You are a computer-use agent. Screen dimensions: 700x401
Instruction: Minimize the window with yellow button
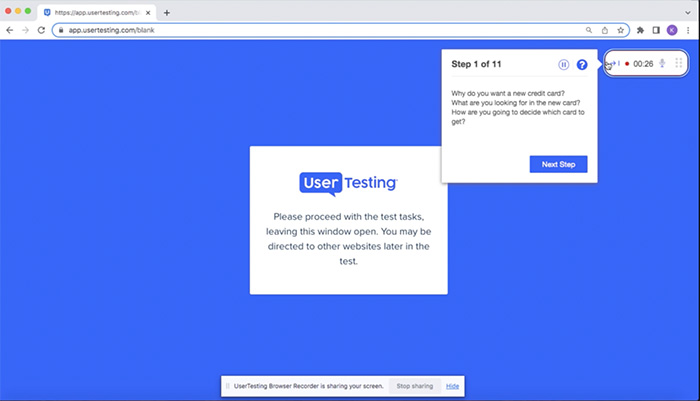[18, 11]
